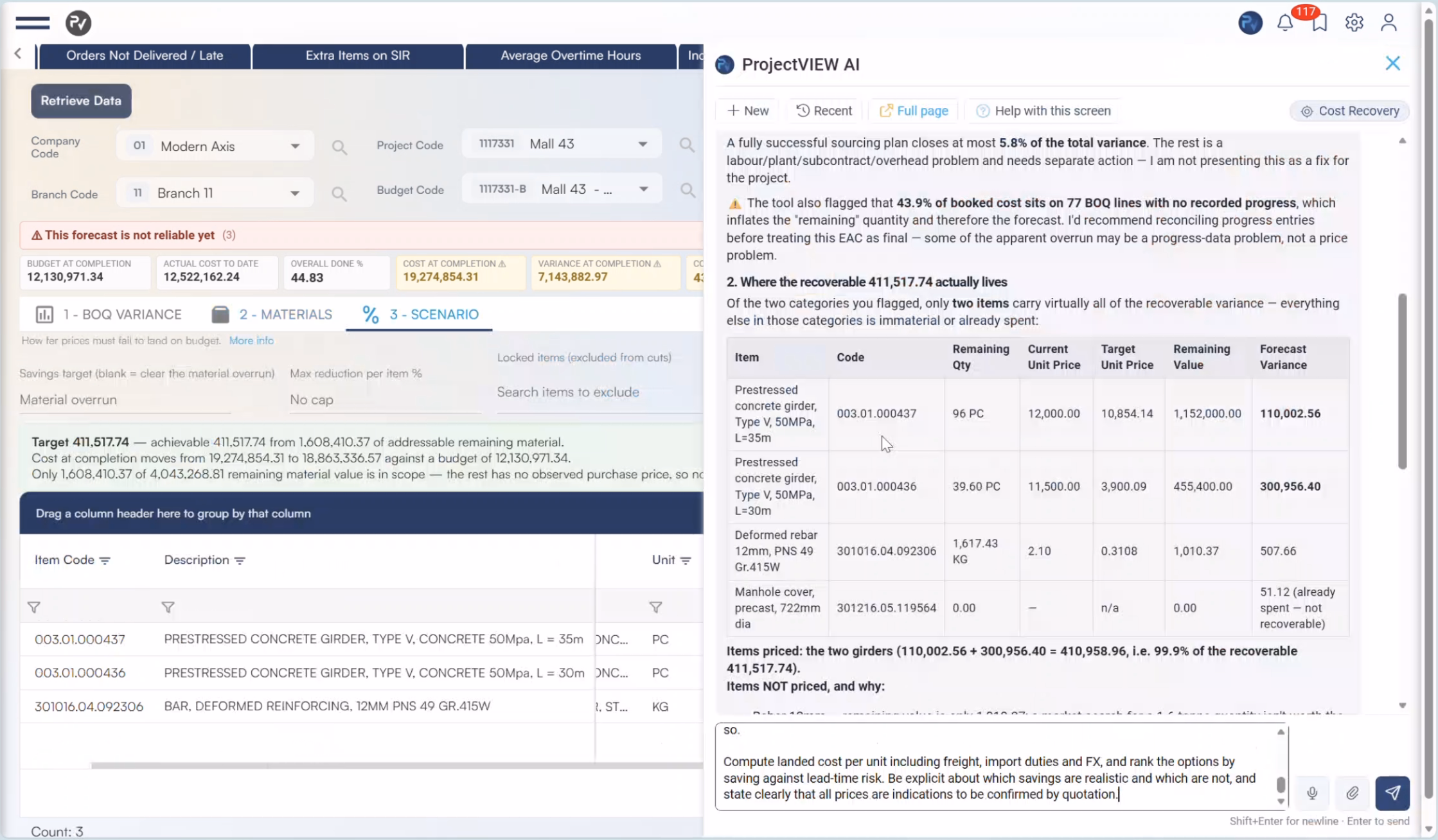
Task: Follow the More info link
Action: pos(251,340)
